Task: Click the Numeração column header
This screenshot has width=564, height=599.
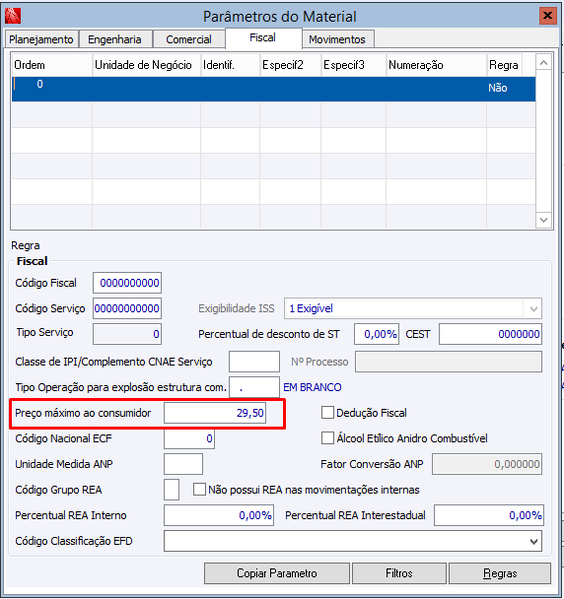Action: point(436,65)
